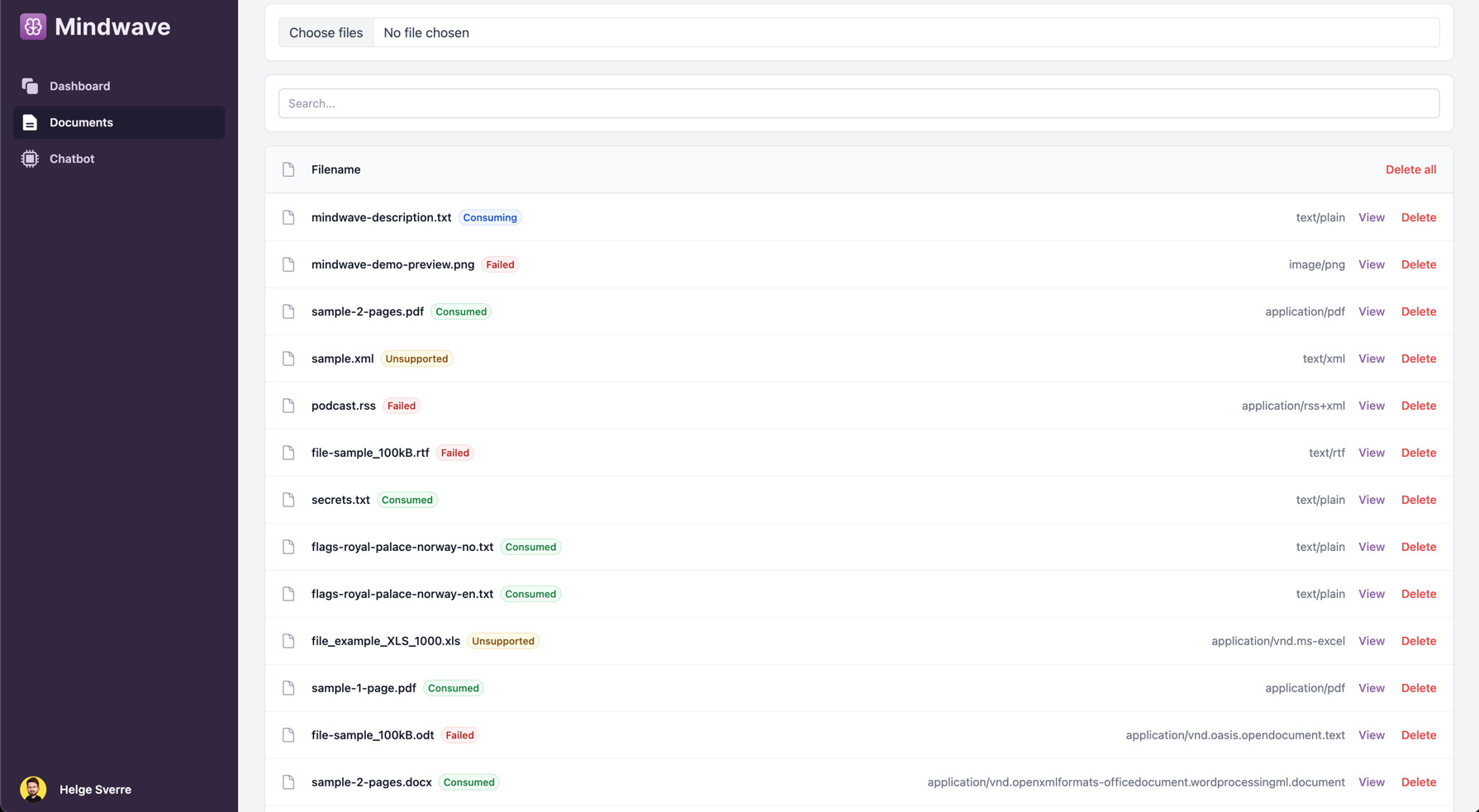View file-sample_100kB.rtf
This screenshot has width=1479, height=812.
click(x=1371, y=453)
